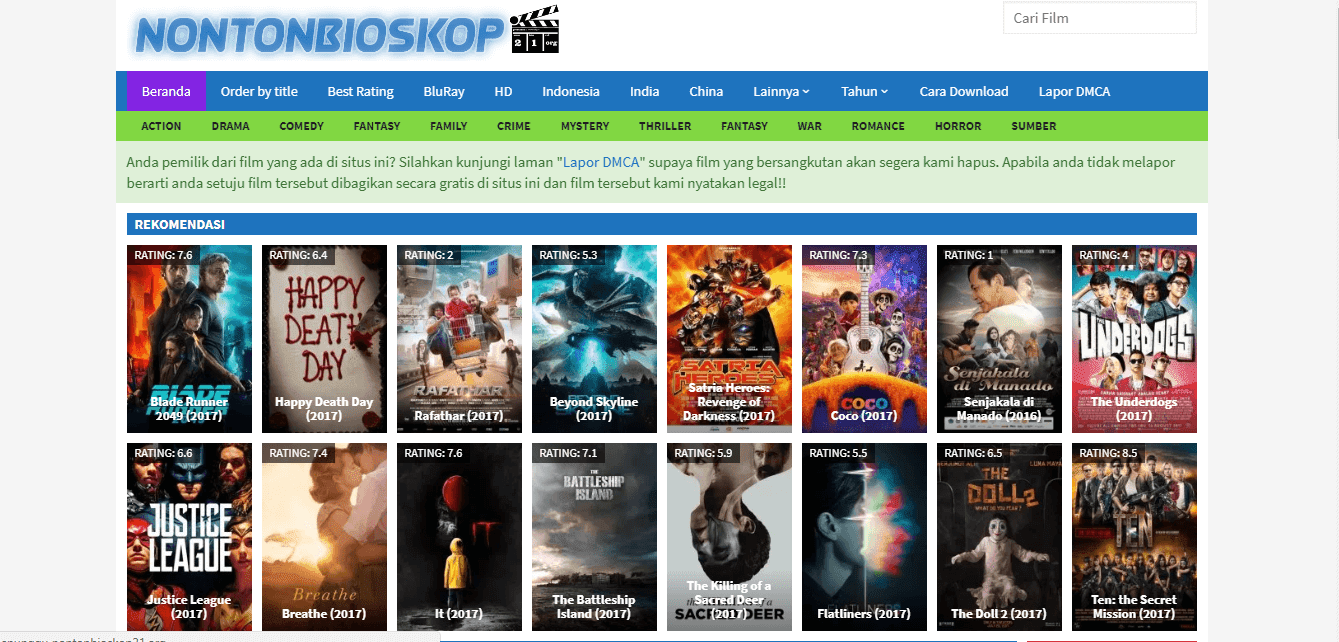Open the China movies category
Screen dimensions: 1339x642
[706, 91]
